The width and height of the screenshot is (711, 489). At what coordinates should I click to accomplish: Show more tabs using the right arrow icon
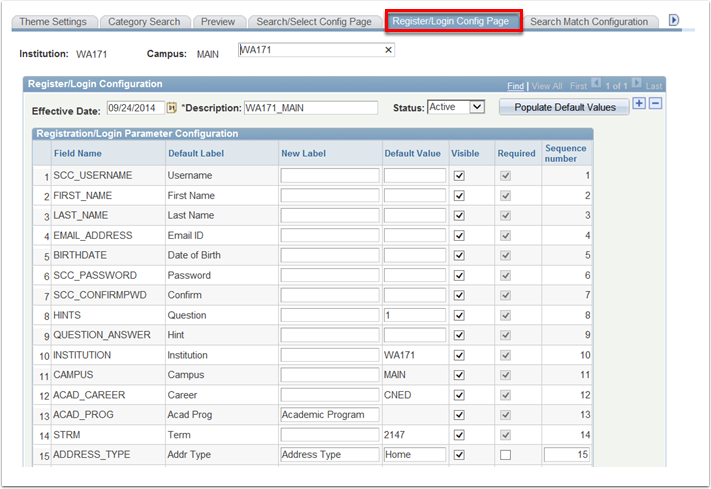pos(674,20)
